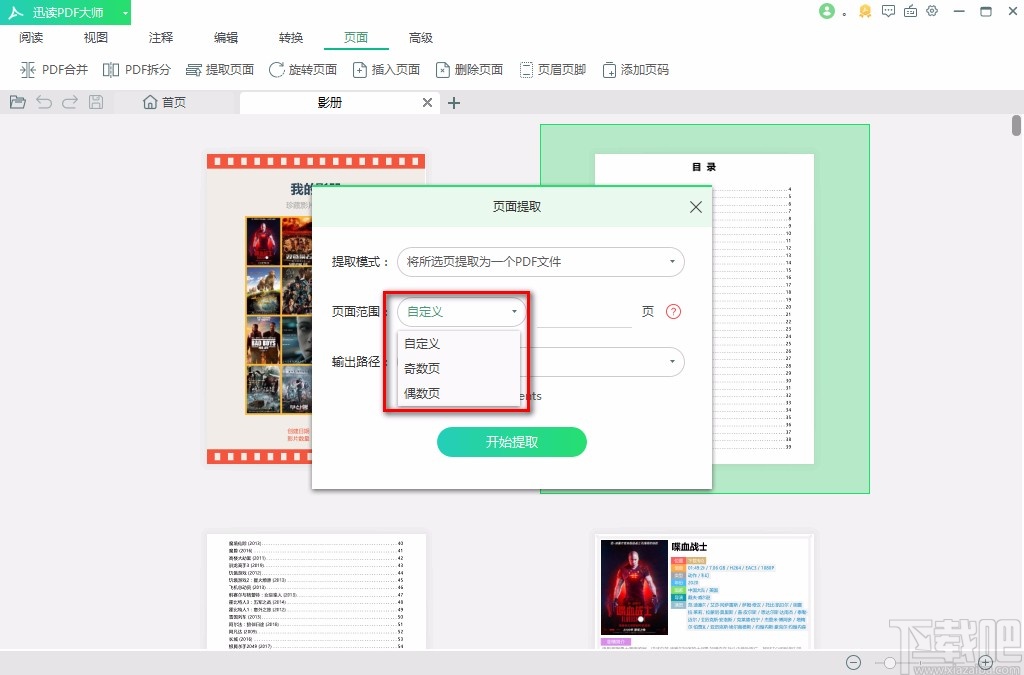Switch to the 转换 ribbon tab
This screenshot has width=1024, height=675.
click(290, 37)
